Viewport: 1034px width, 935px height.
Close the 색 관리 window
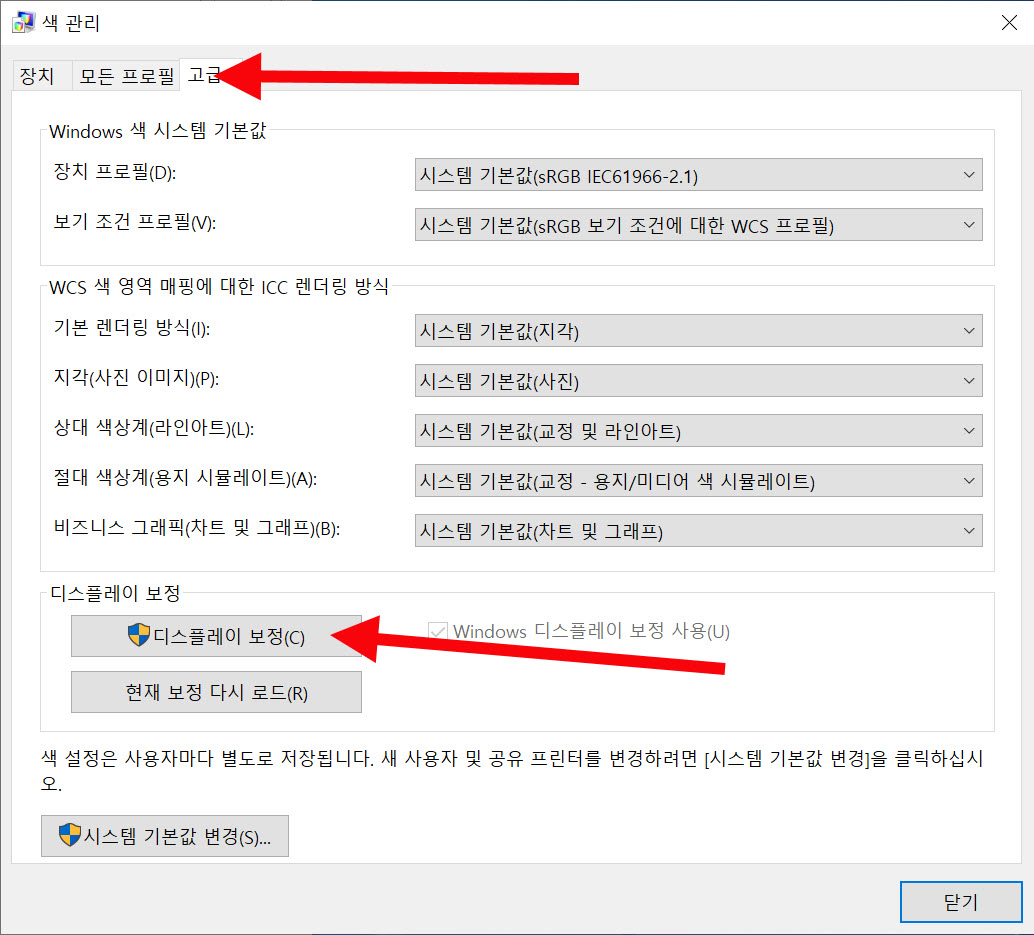tap(1009, 22)
